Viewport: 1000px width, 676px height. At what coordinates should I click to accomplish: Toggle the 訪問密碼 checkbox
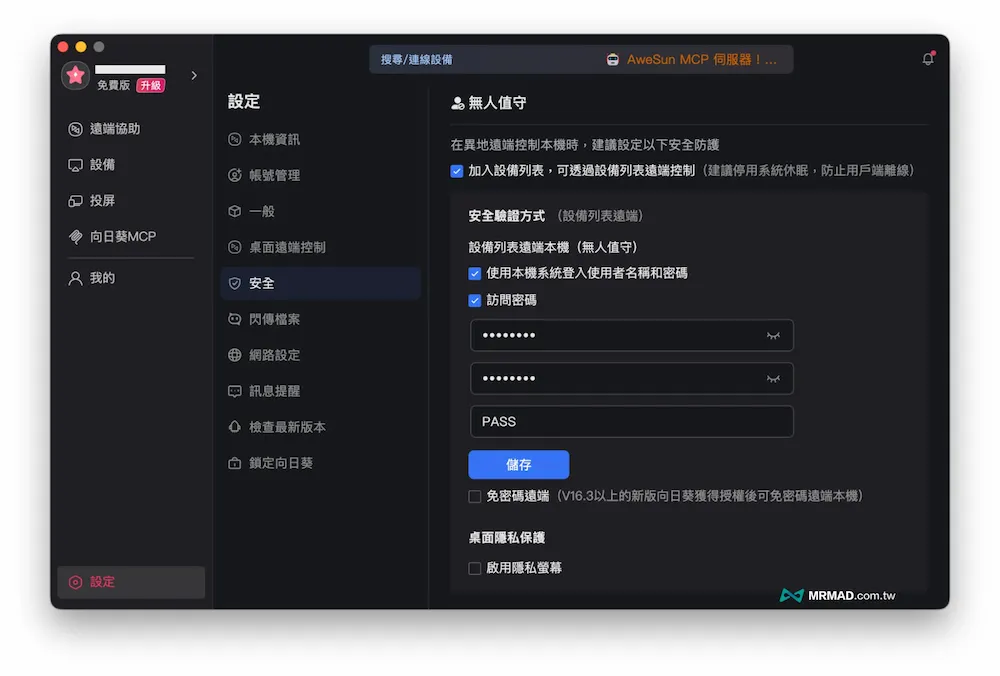click(474, 300)
